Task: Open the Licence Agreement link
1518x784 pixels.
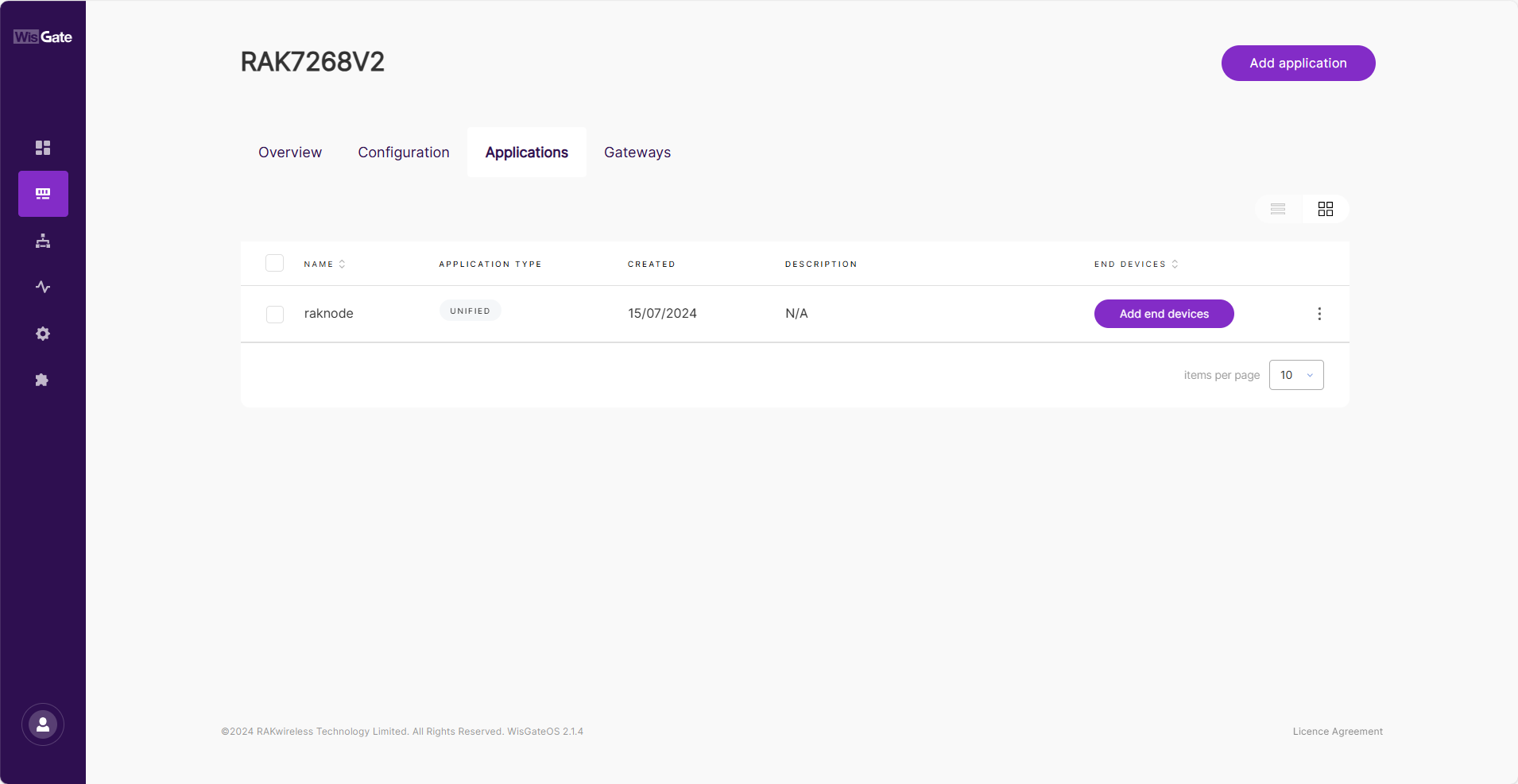Action: click(x=1338, y=732)
